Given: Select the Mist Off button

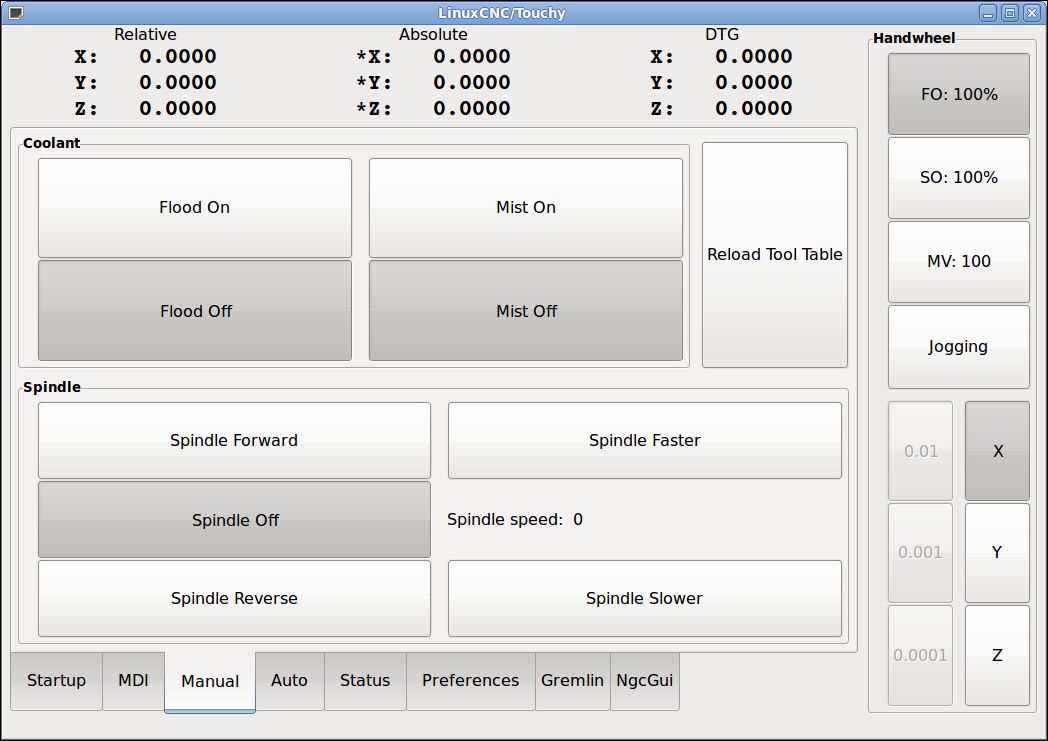Looking at the screenshot, I should click(526, 311).
